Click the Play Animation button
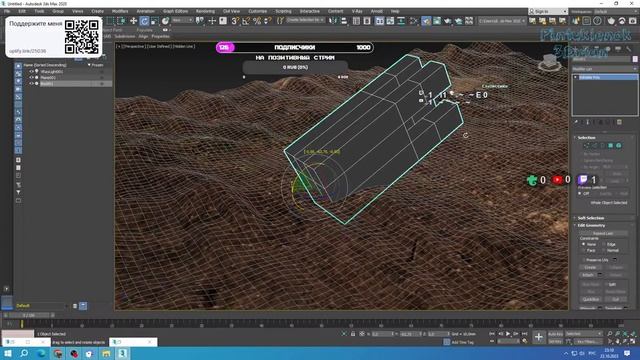This screenshot has width=640, height=360. tap(508, 334)
